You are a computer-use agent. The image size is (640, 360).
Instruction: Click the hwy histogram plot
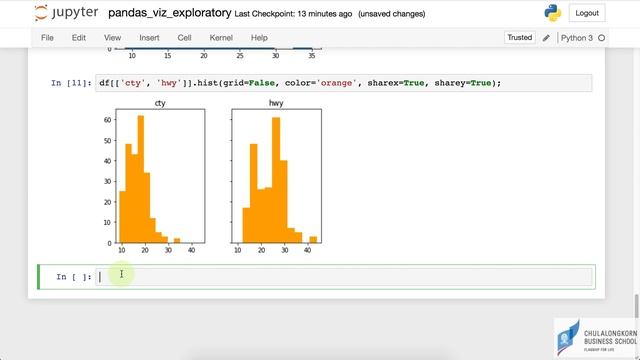276,176
